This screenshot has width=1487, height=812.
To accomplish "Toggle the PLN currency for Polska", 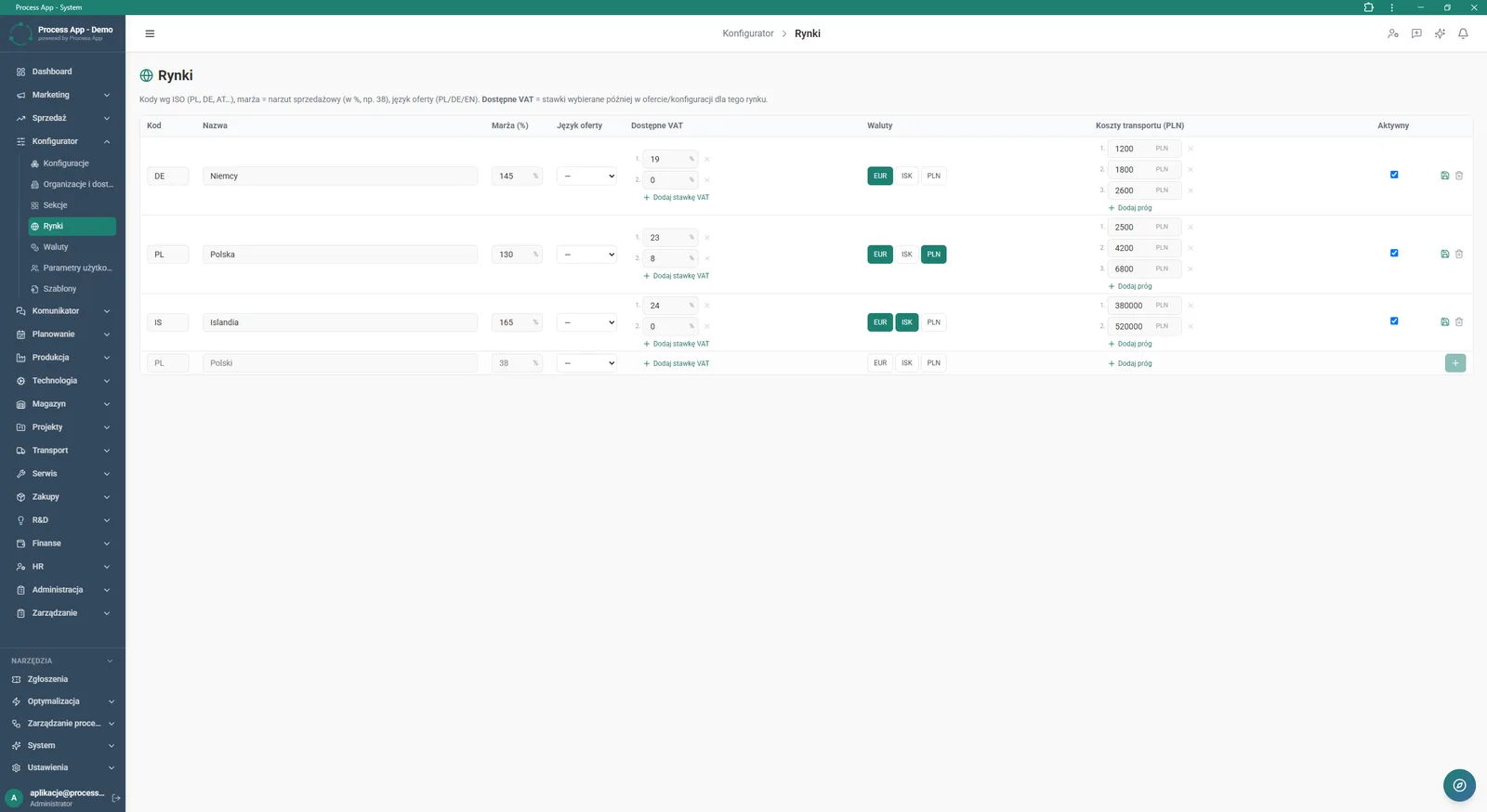I will coord(934,255).
